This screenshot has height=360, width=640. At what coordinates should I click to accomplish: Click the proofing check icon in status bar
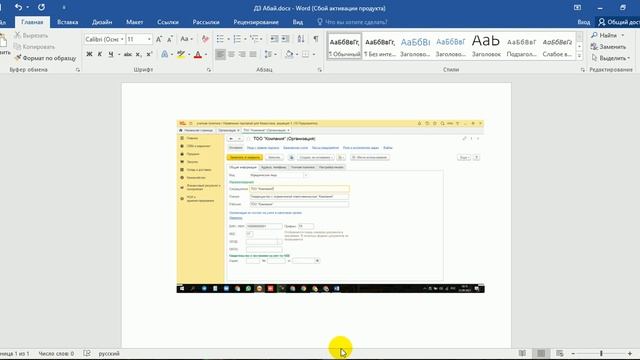(x=87, y=353)
